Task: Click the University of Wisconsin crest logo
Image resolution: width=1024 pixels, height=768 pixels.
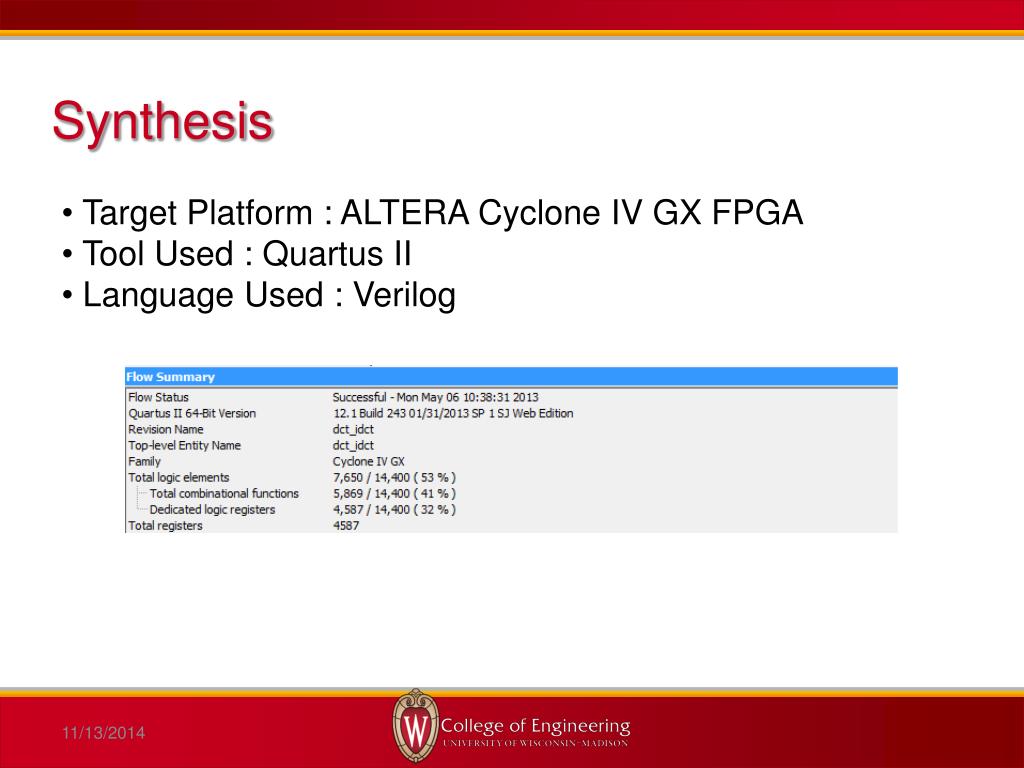Action: tap(415, 726)
